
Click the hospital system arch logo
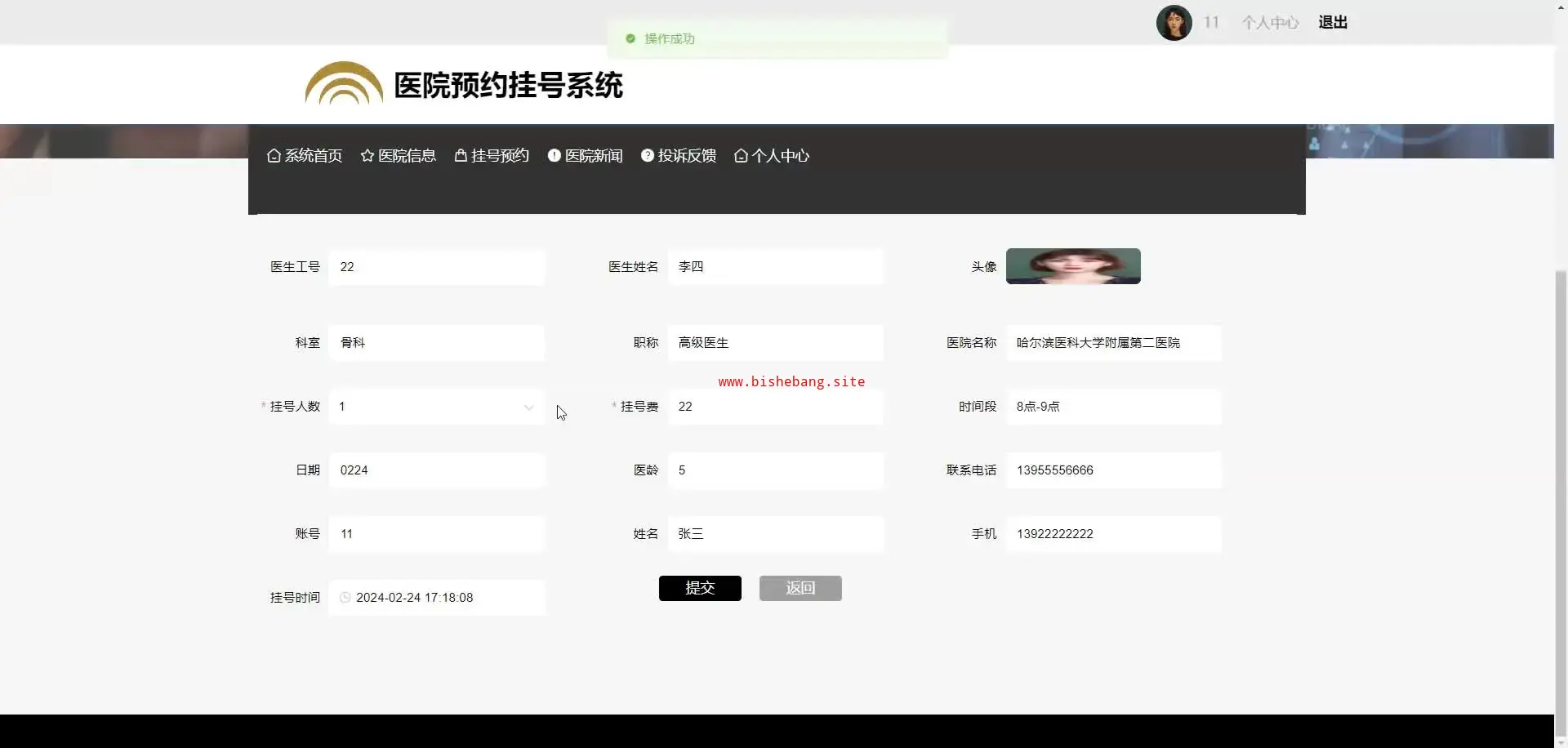344,83
